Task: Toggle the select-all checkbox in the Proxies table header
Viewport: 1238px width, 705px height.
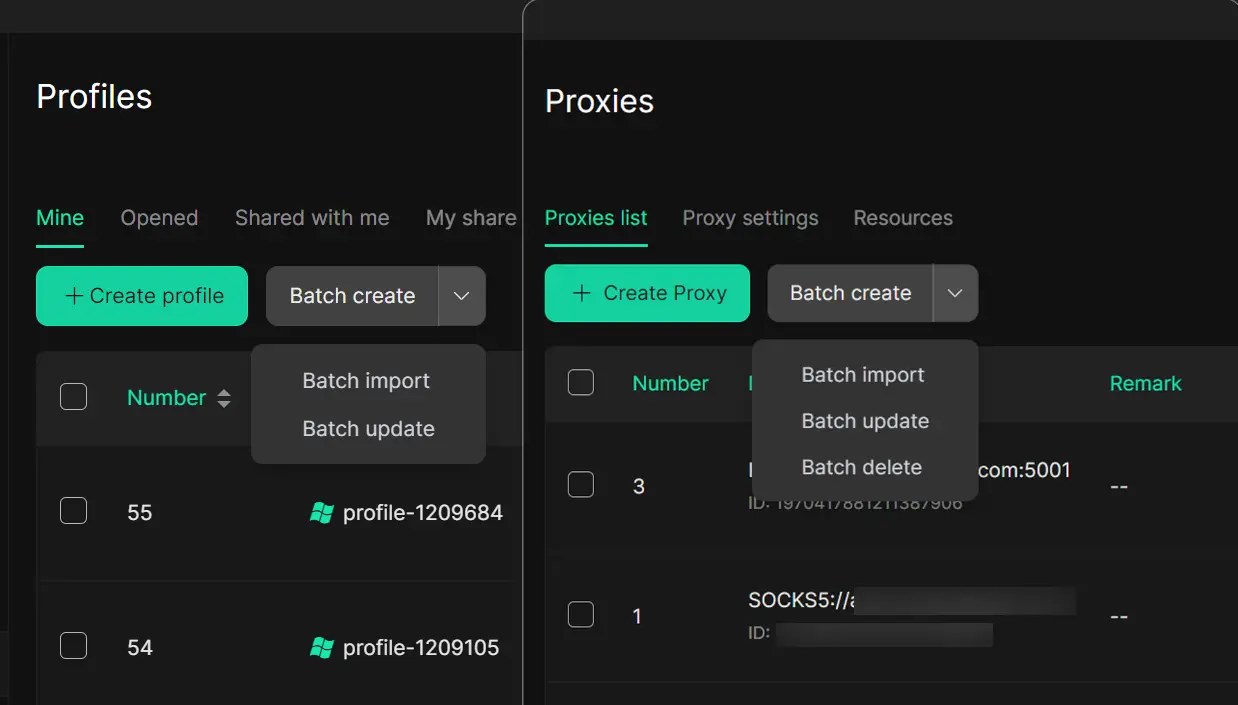Action: click(581, 382)
